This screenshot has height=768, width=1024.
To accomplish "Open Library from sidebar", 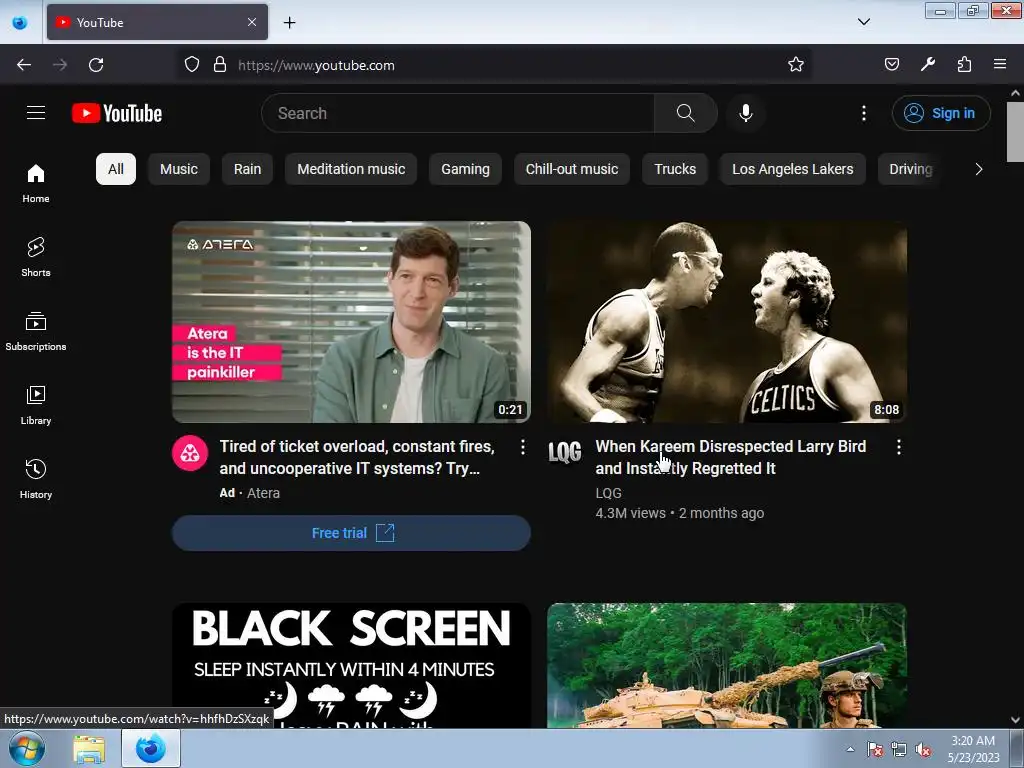I will tap(36, 405).
